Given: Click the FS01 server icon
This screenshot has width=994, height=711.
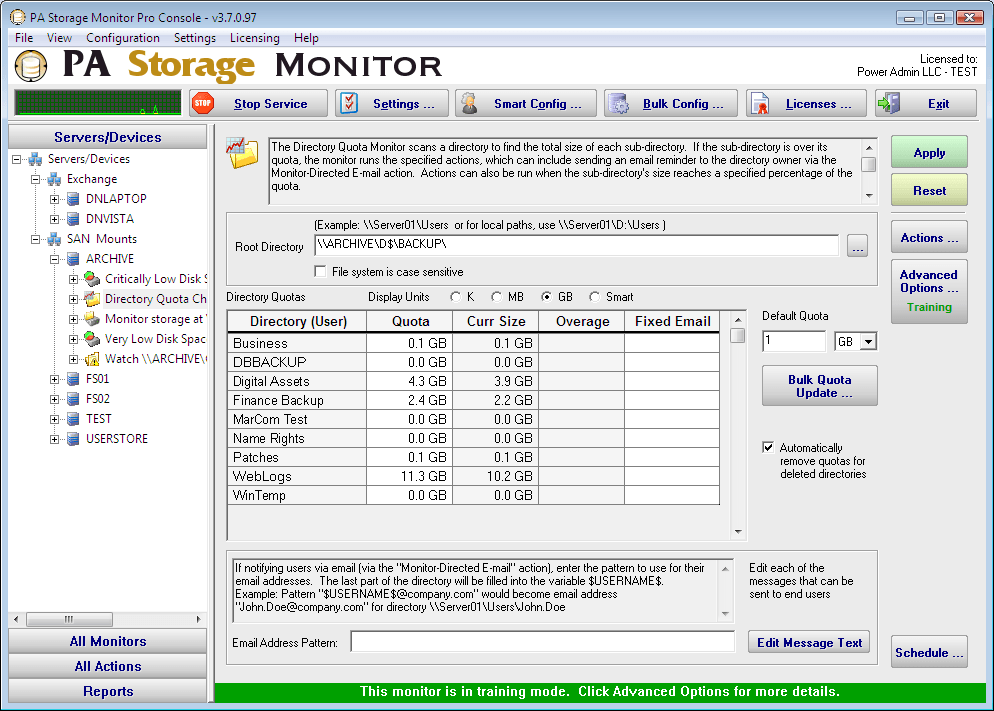Looking at the screenshot, I should [74, 379].
